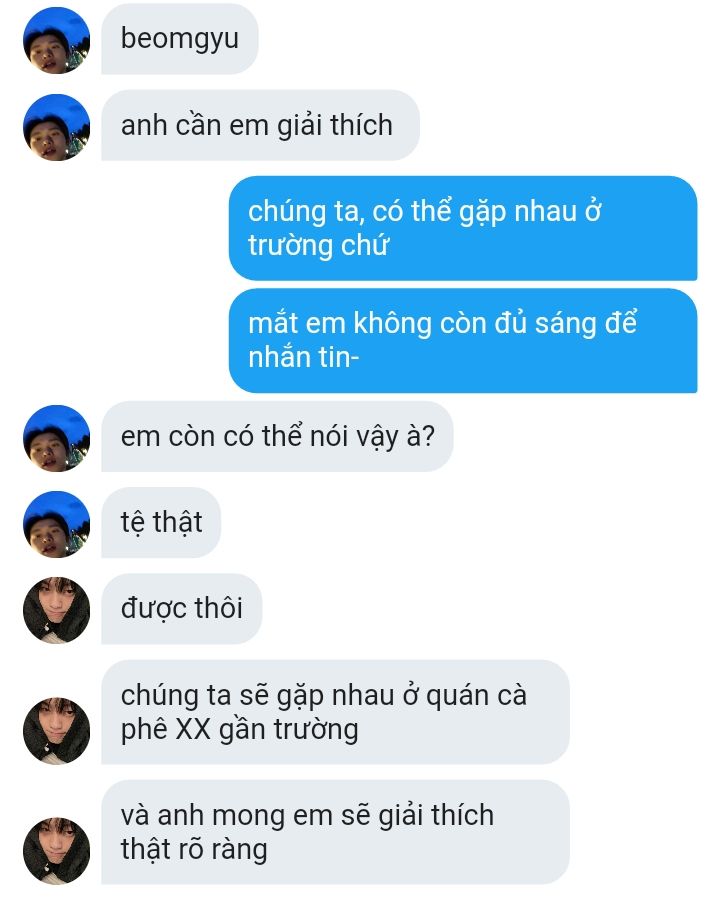Open the avatar next to "anh cần em giải thích"

coord(56,127)
